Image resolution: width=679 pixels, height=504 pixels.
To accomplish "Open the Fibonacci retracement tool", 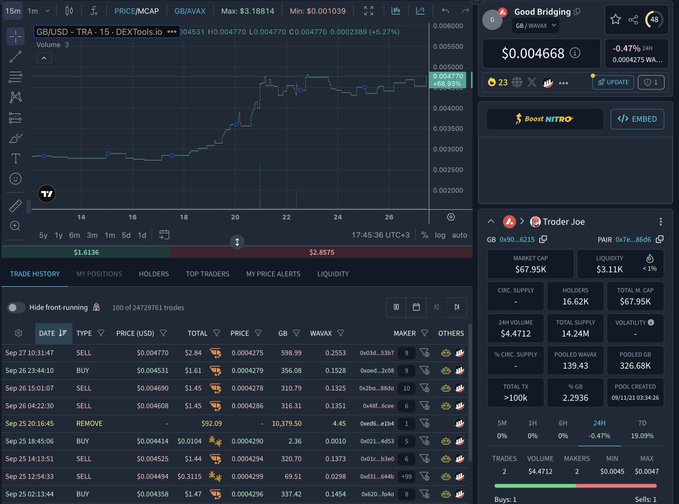I will point(16,77).
